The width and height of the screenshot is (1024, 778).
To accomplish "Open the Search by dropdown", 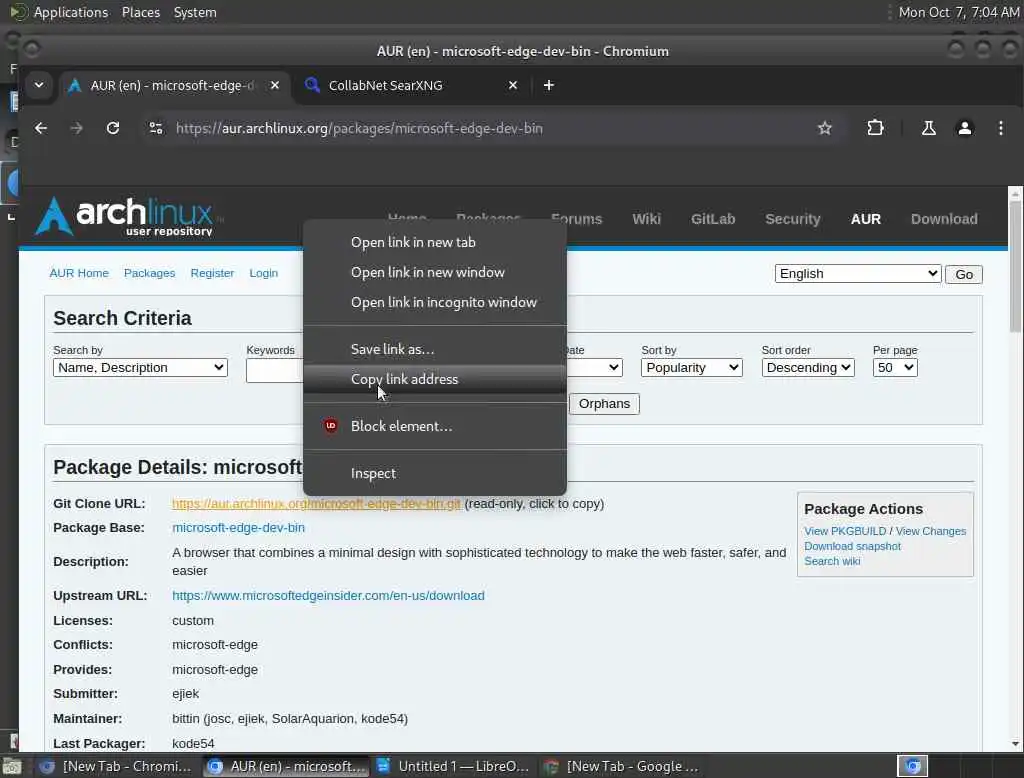I will pos(140,368).
